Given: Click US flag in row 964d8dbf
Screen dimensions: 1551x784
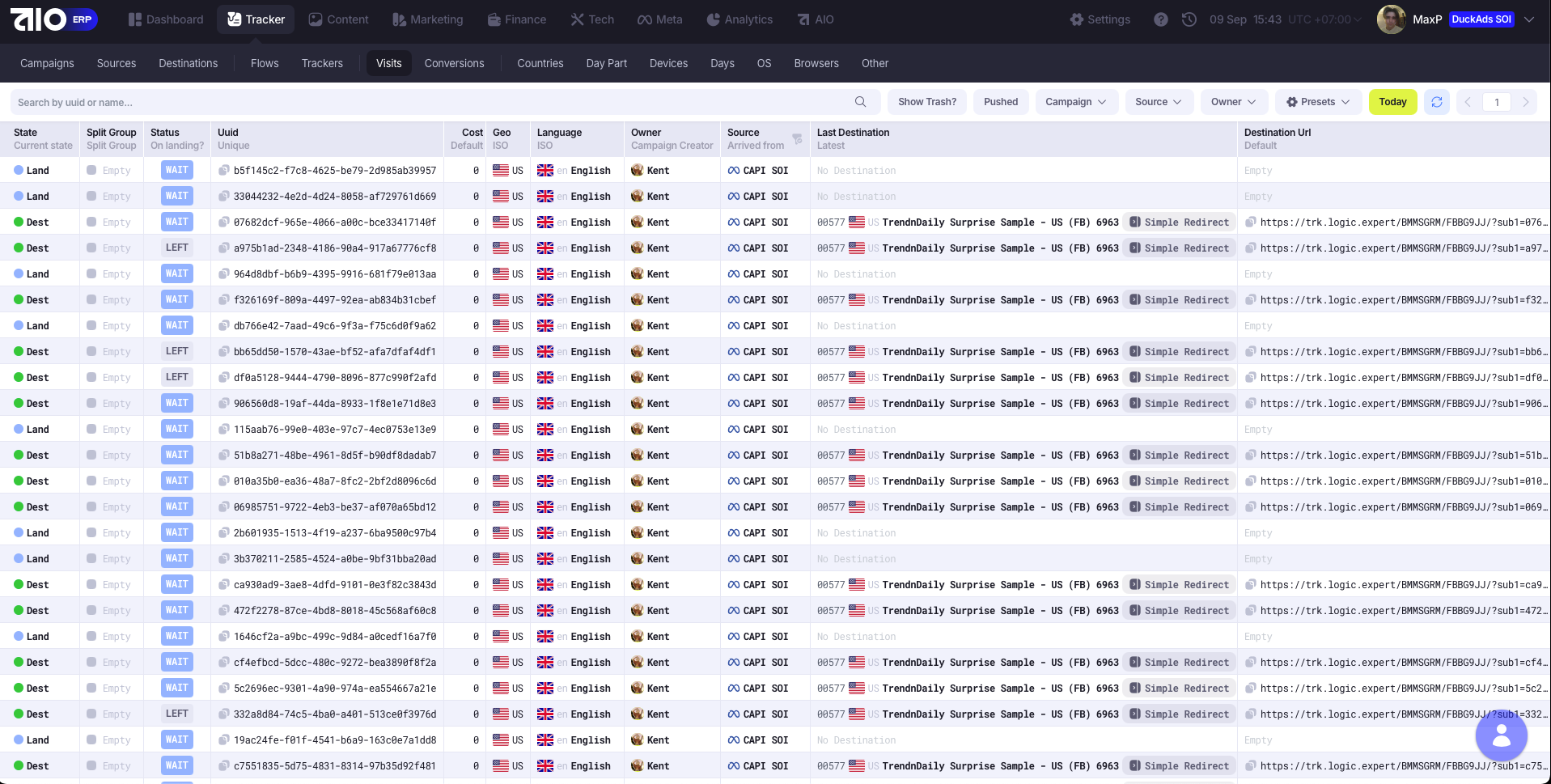Looking at the screenshot, I should click(501, 274).
